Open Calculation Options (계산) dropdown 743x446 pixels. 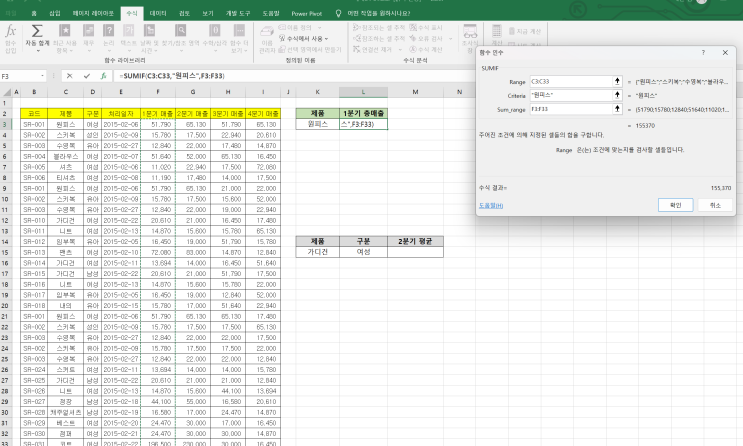(496, 35)
